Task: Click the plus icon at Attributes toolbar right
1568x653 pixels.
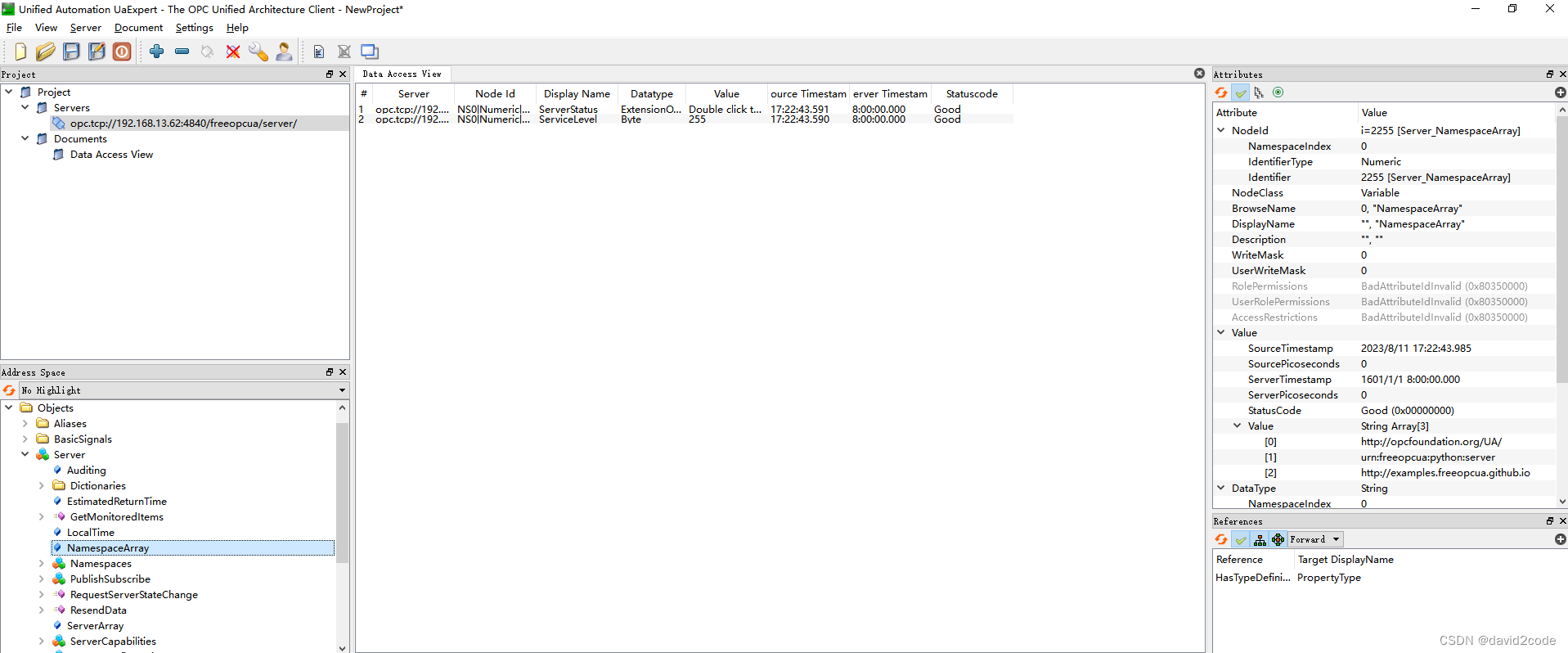Action: point(1560,92)
